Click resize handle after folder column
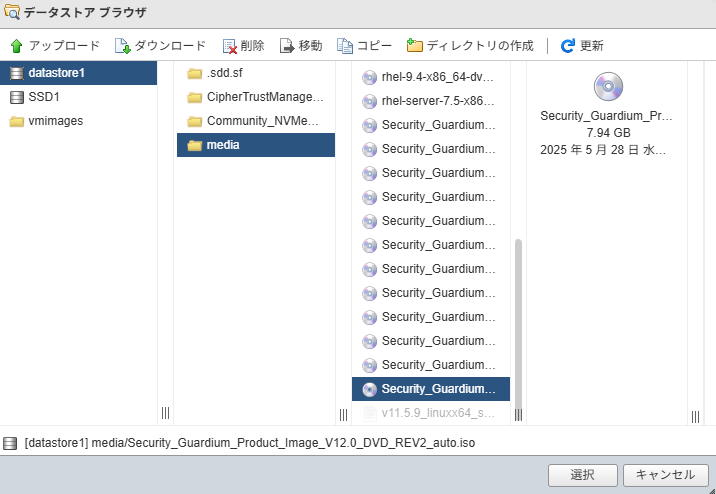Image resolution: width=716 pixels, height=494 pixels. [x=343, y=415]
